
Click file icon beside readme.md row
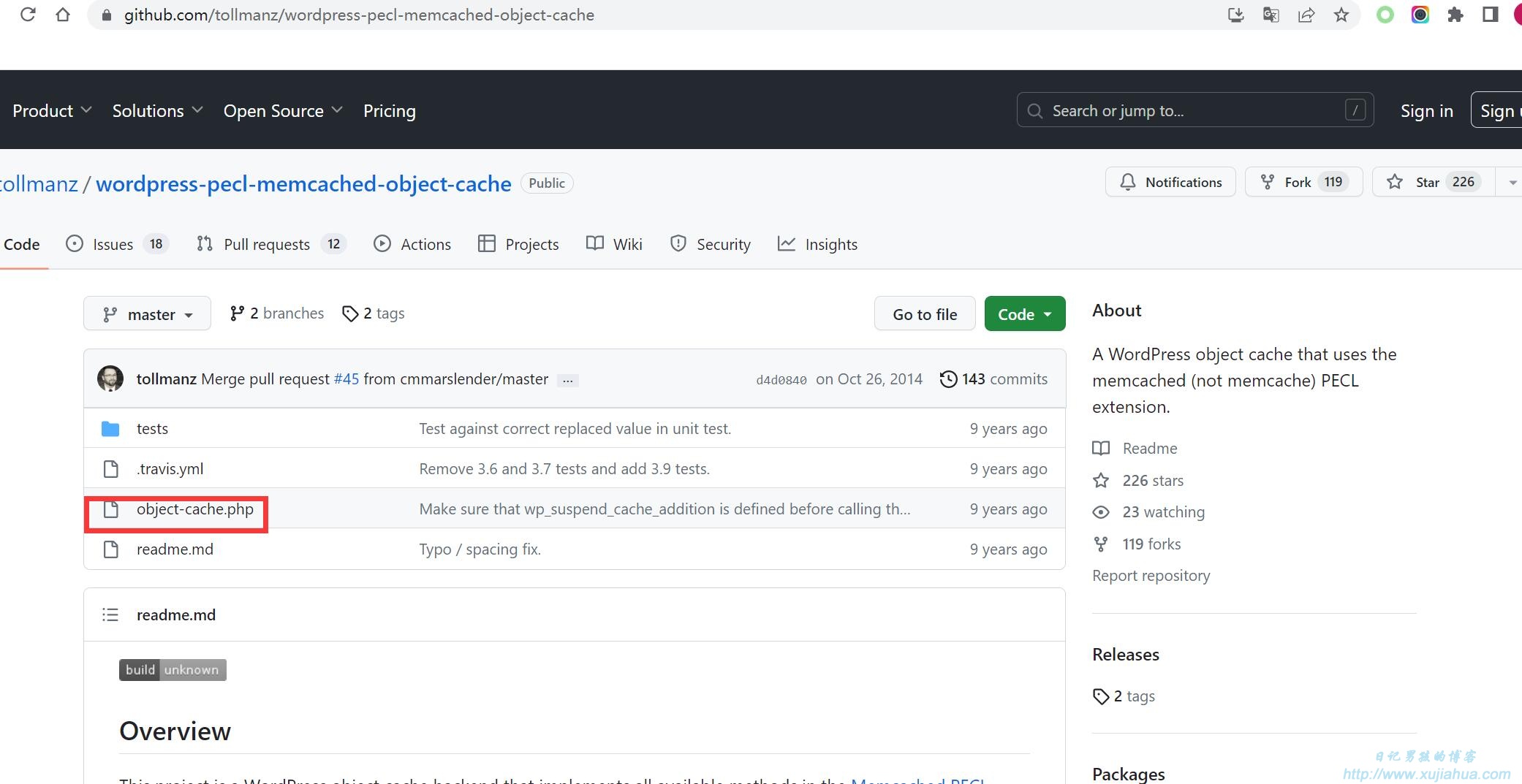pyautogui.click(x=110, y=549)
